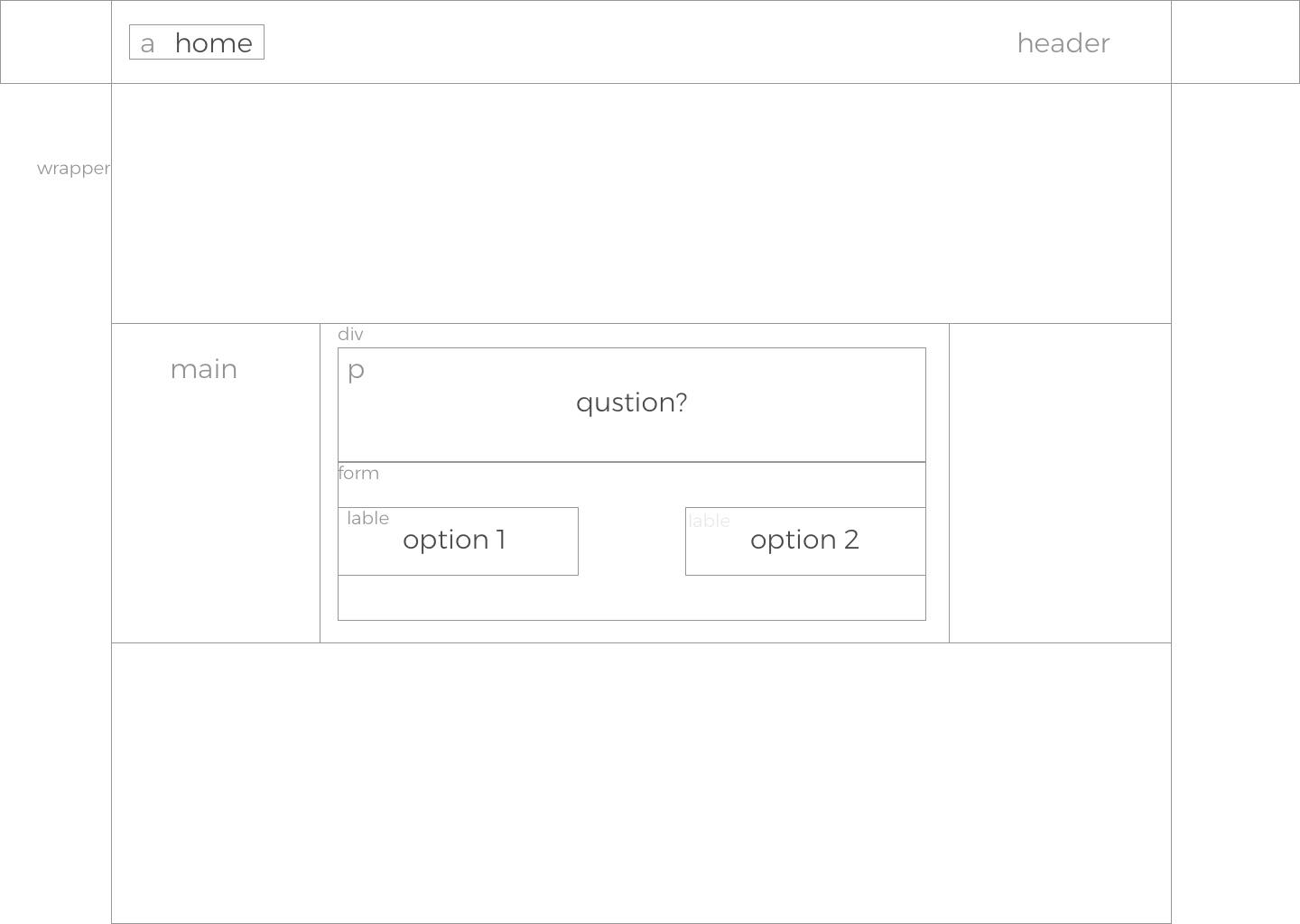Click the faint lable tag near option 2
1300x924 pixels.
[x=710, y=521]
